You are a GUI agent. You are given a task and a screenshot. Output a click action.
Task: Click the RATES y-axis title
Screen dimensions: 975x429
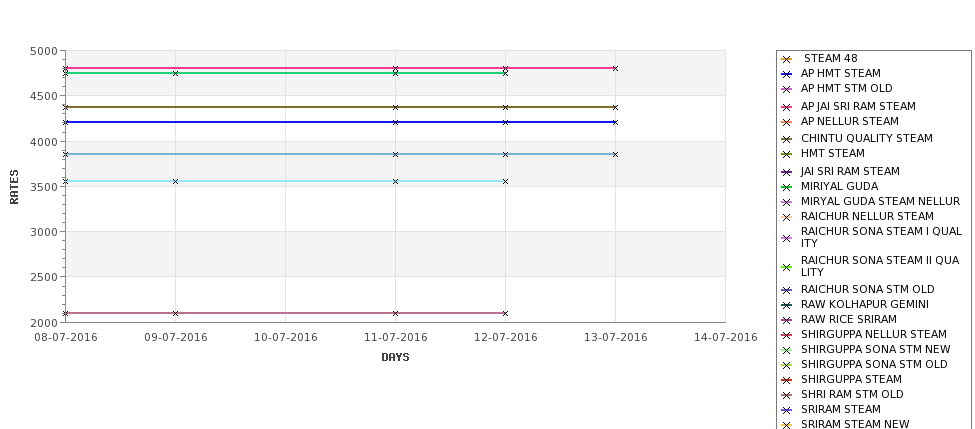(x=14, y=187)
